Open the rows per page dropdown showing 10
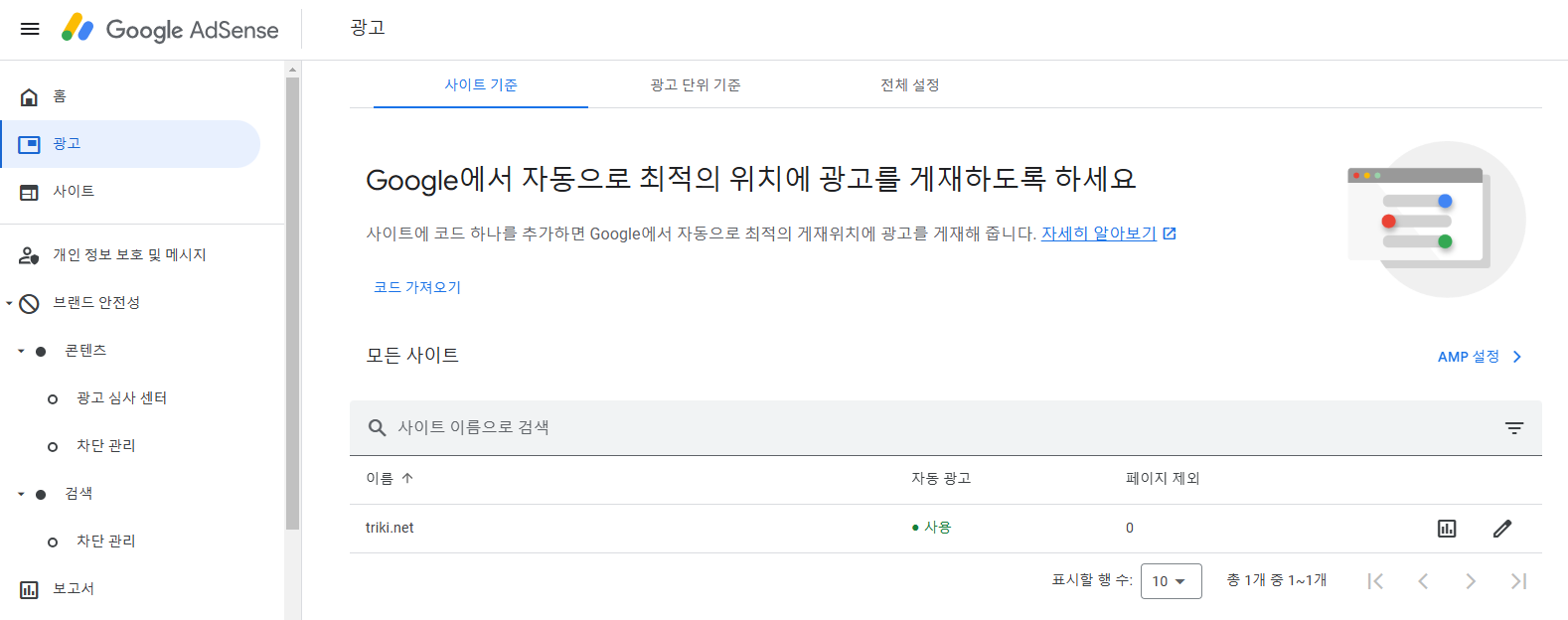Image resolution: width=1568 pixels, height=620 pixels. [1172, 581]
